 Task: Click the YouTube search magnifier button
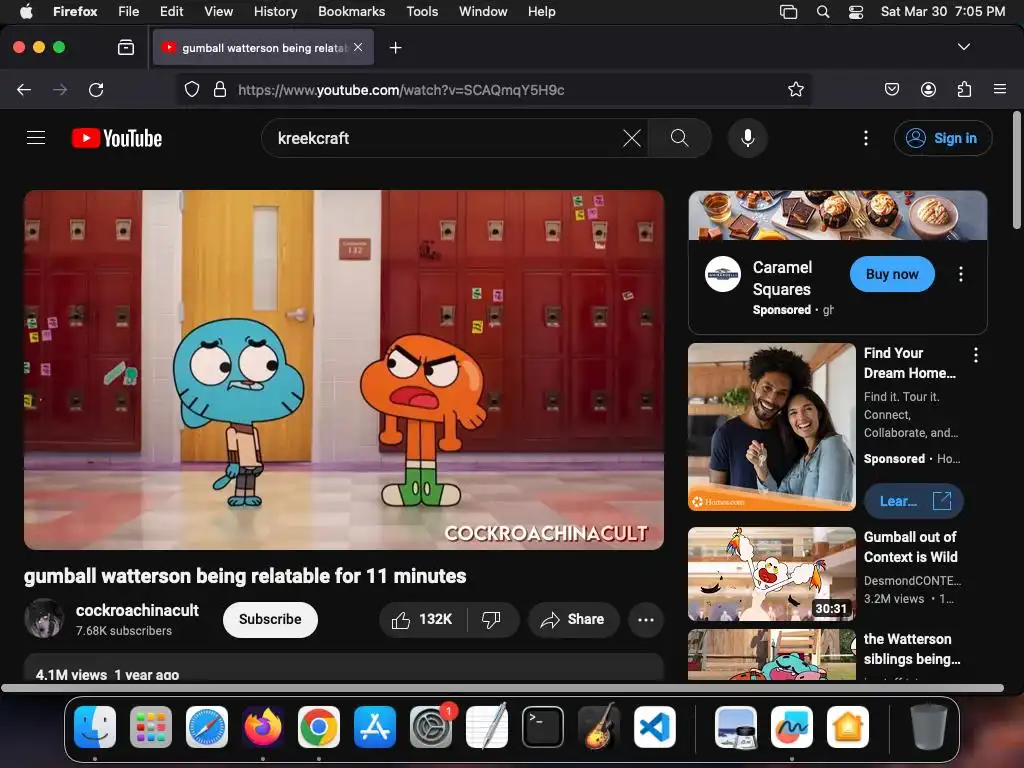[679, 138]
